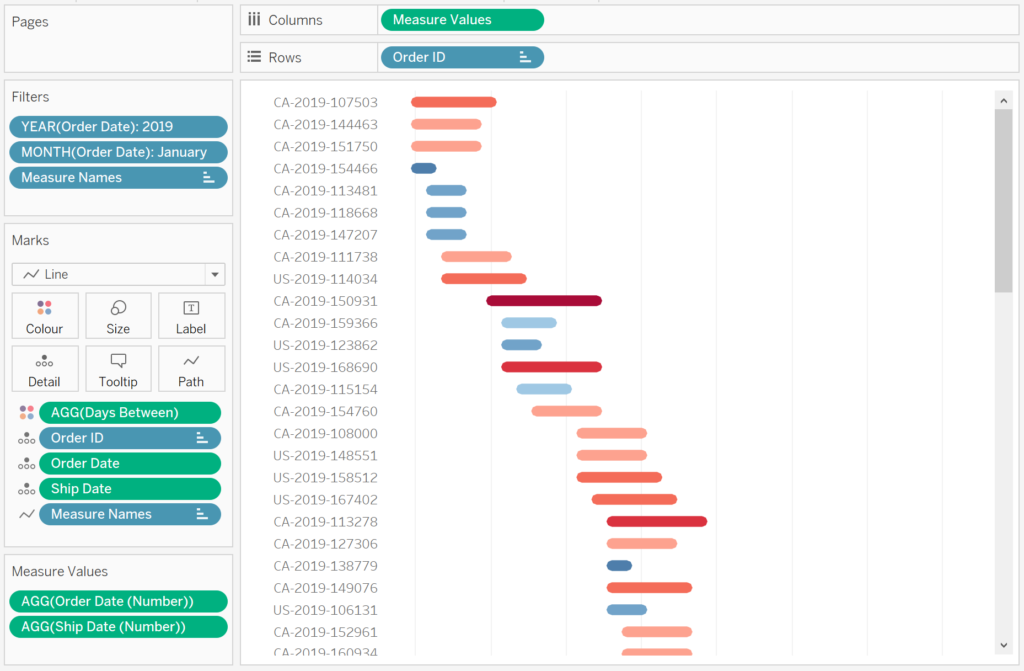The image size is (1024, 671).
Task: Click row label CA-2019-111738
Action: (x=325, y=257)
